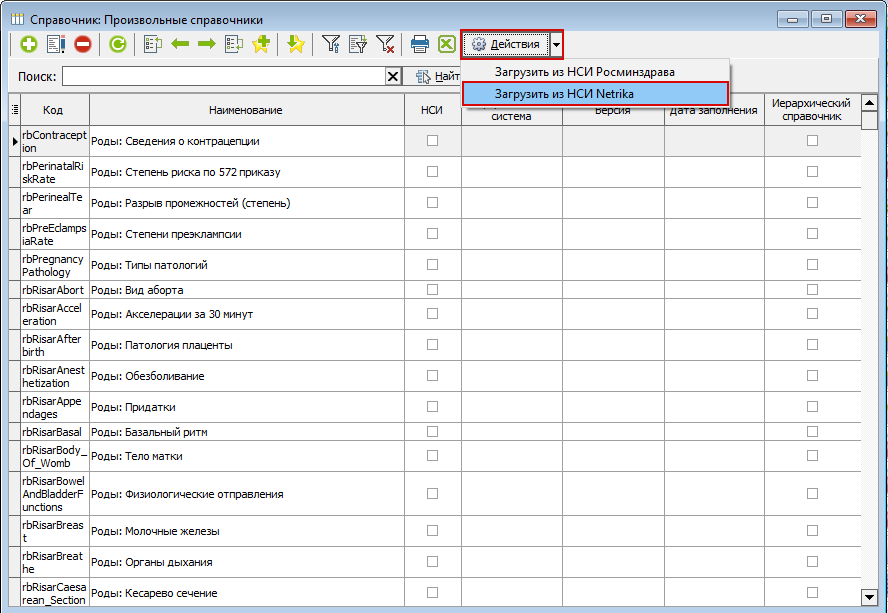Screen dimensions: 888x613
Task: Click the green right arrow icon
Action: (x=207, y=44)
